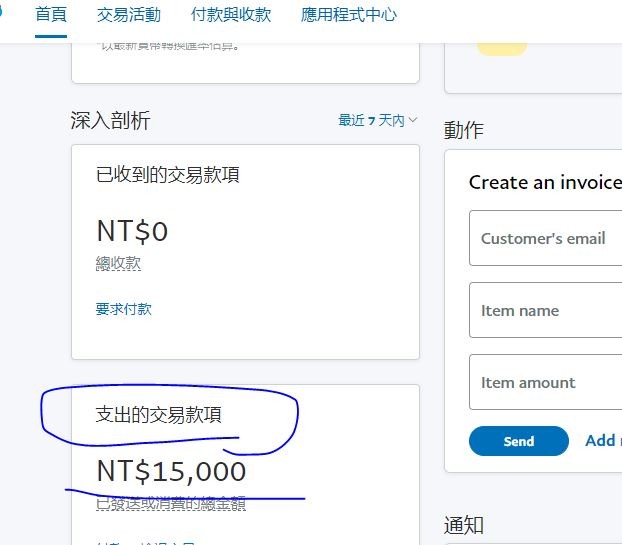Click the yellow pill button at top right
622x545 pixels.
pos(502,48)
